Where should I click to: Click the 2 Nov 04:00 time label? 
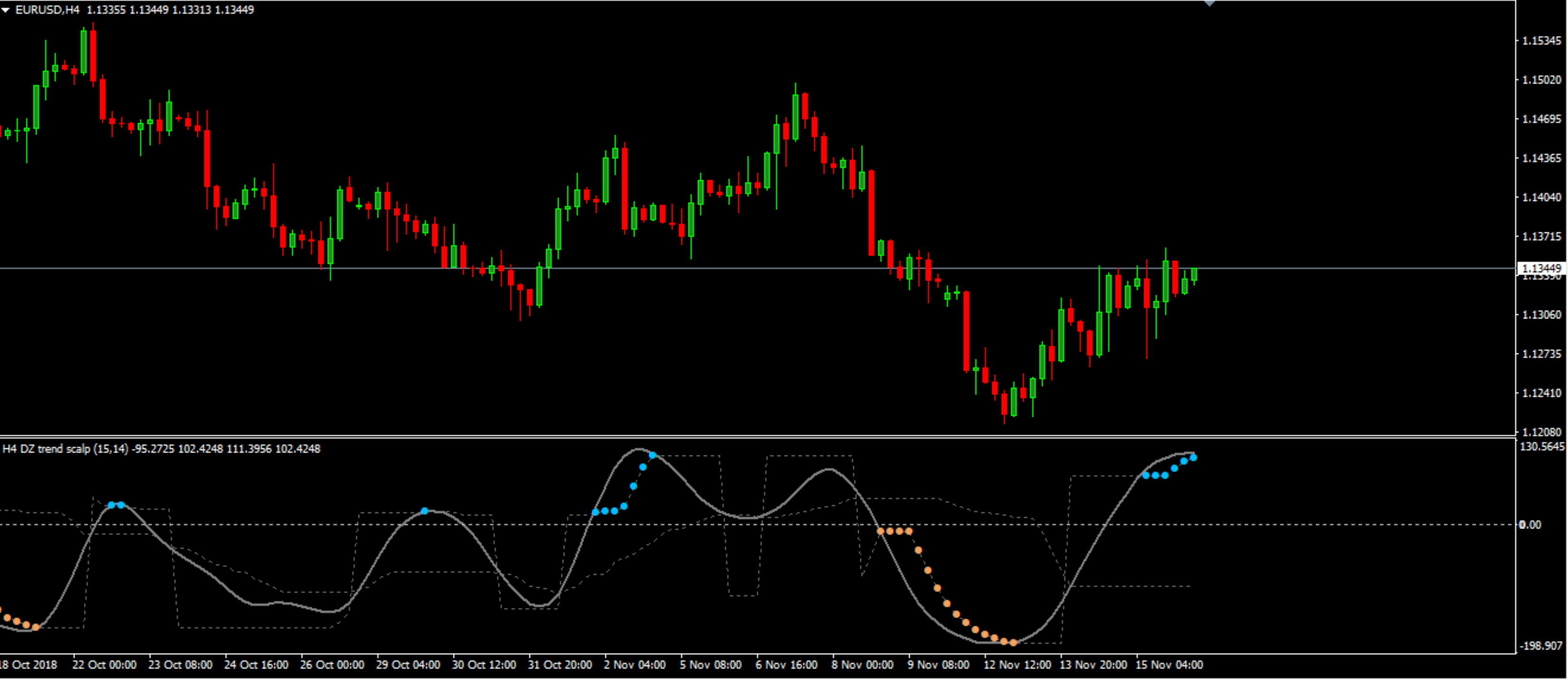tap(634, 664)
